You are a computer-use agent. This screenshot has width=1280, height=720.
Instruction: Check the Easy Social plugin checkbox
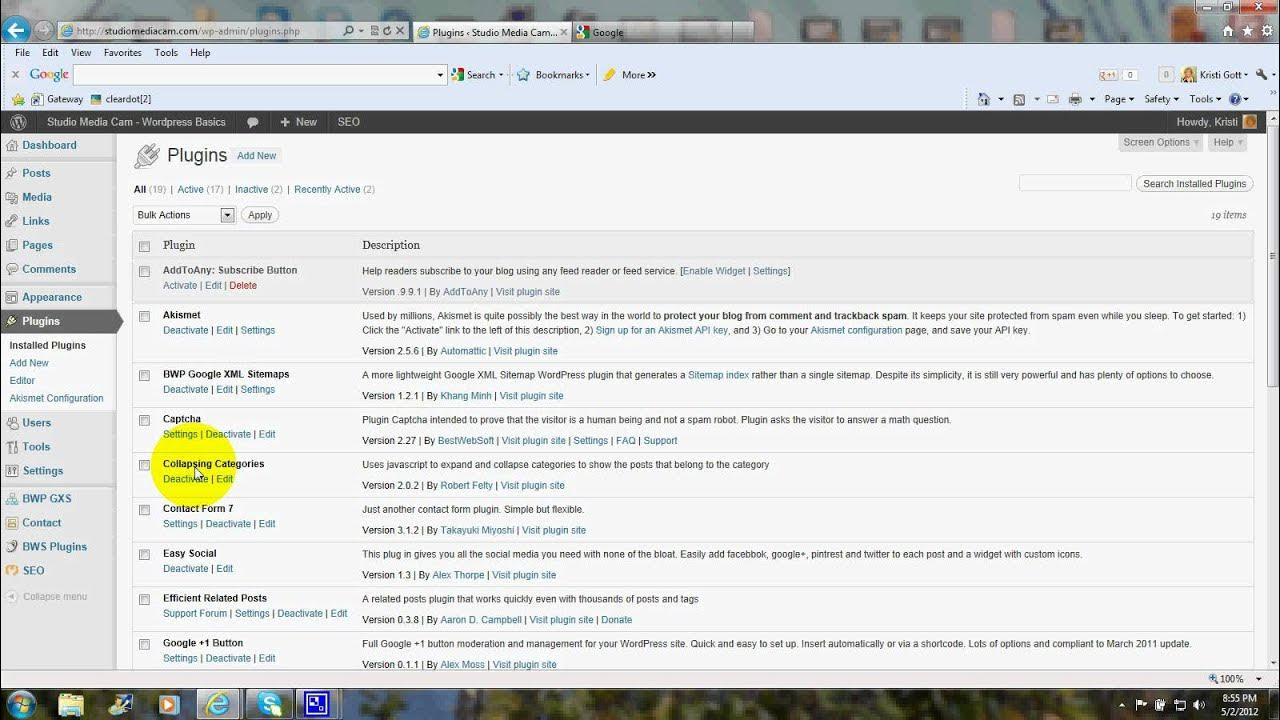144,554
